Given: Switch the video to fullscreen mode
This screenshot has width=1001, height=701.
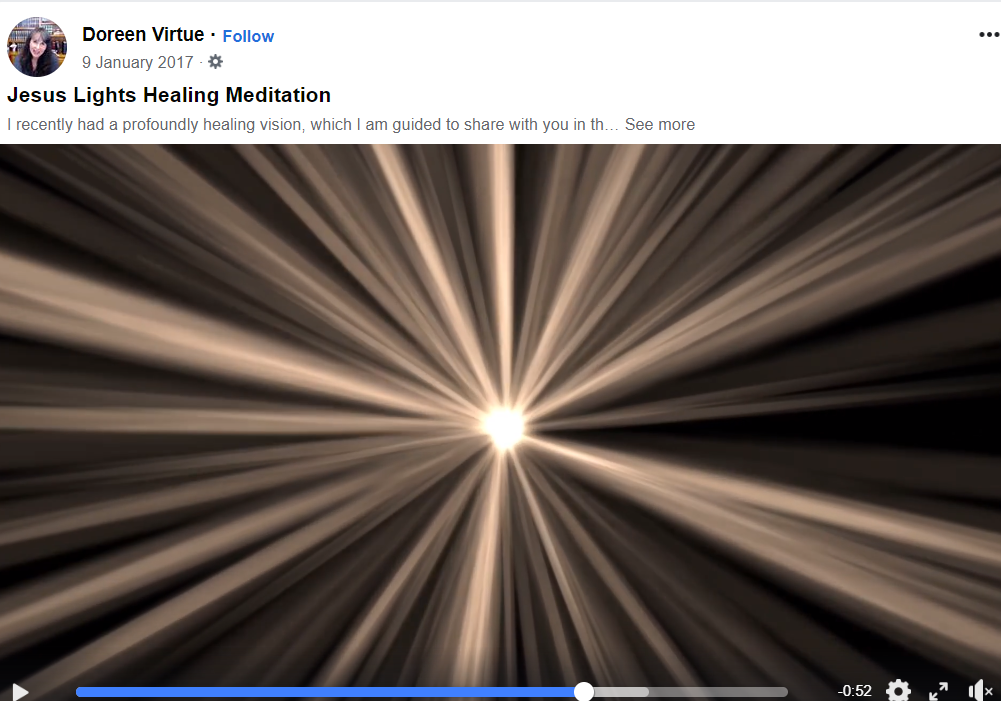Looking at the screenshot, I should 938,691.
